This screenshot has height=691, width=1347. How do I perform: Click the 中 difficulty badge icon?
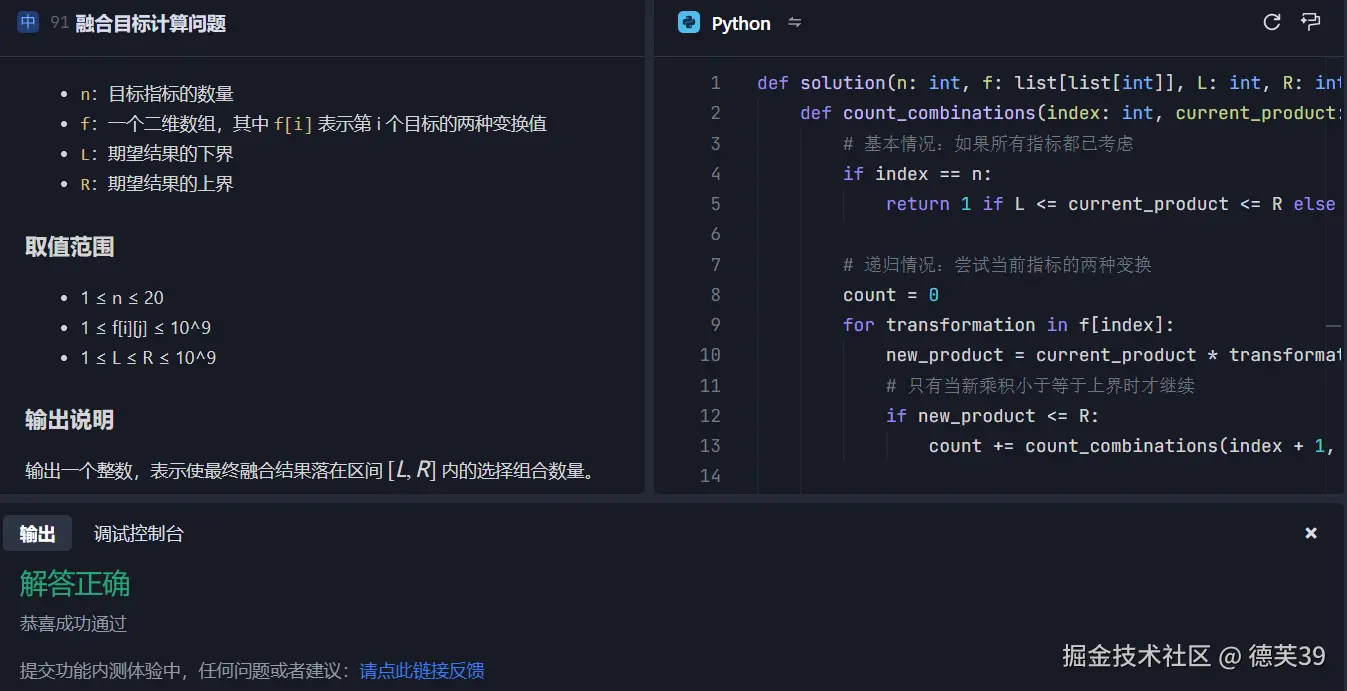[28, 22]
